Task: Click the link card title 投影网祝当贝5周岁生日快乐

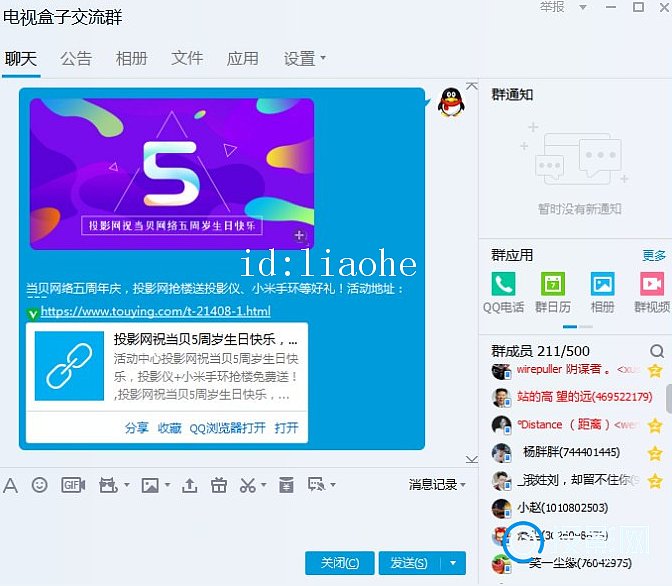Action: click(x=205, y=340)
